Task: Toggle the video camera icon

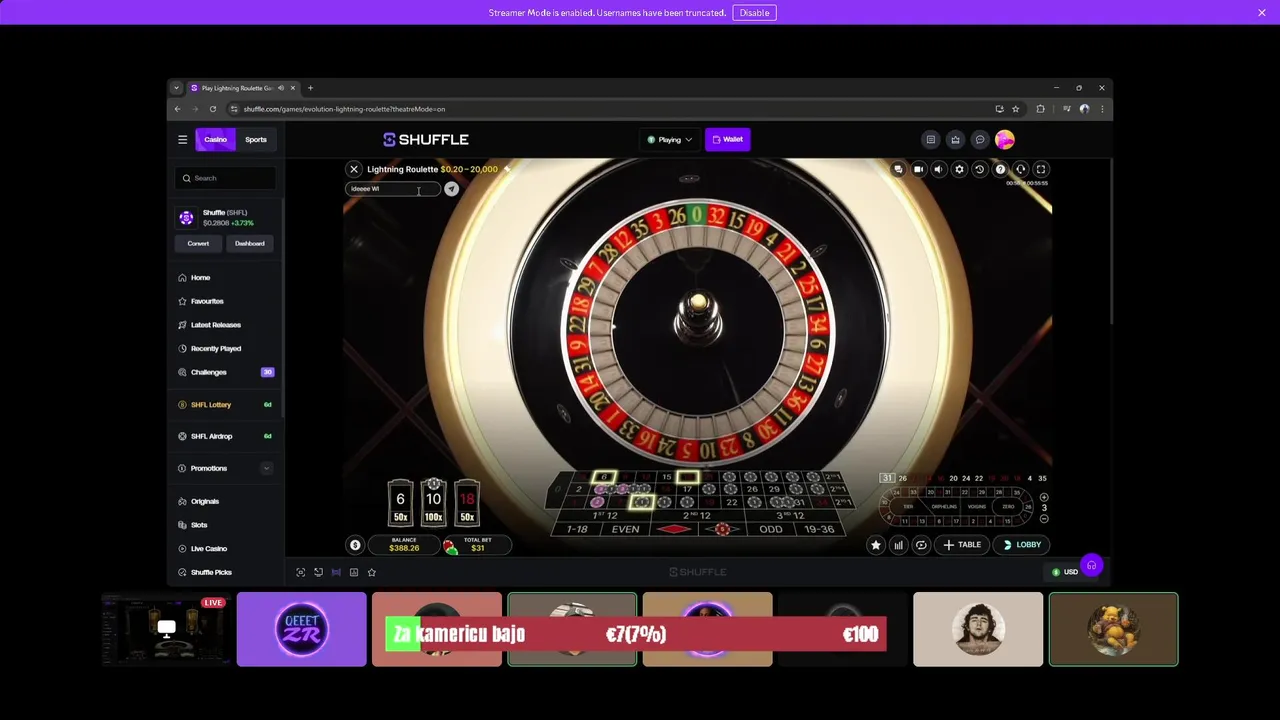Action: (x=918, y=169)
